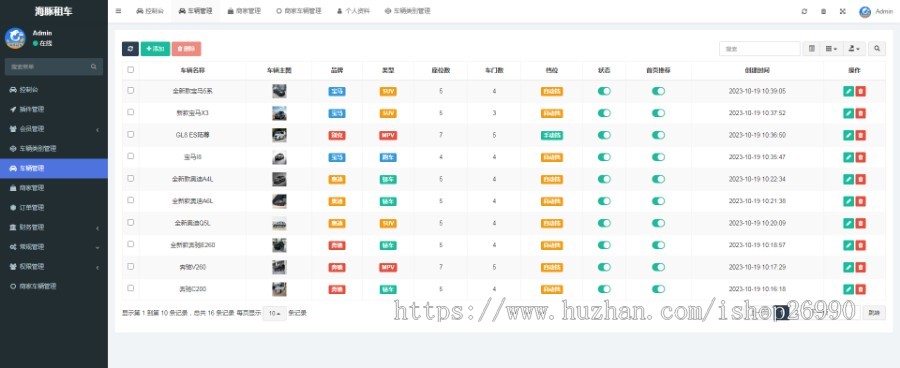Click the magnifier button right of table toolbar

[876, 49]
